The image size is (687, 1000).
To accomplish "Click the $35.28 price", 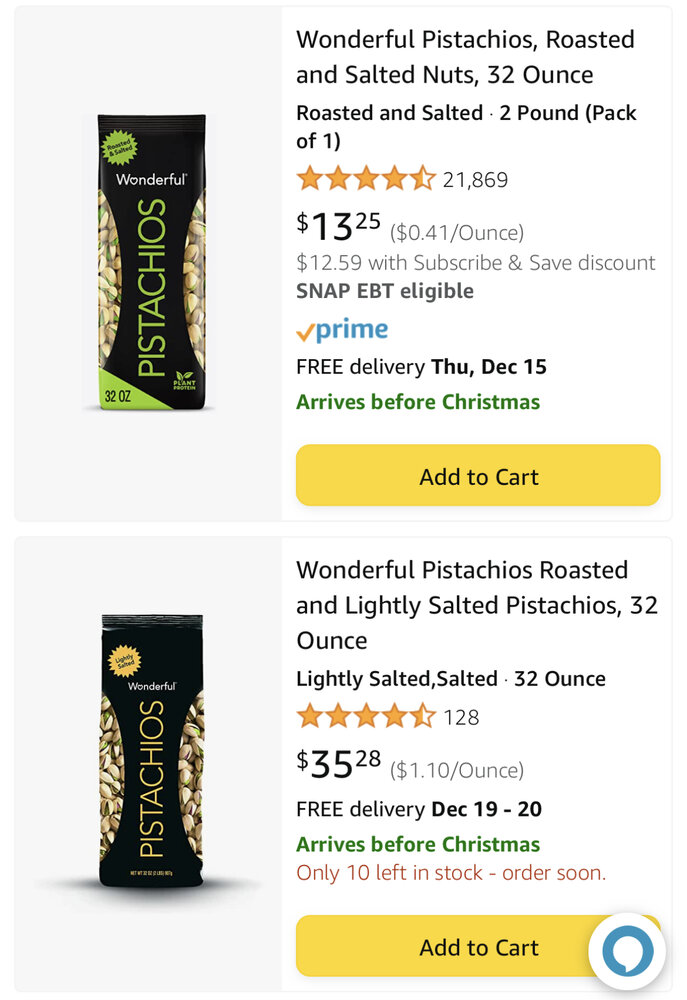I will [x=338, y=764].
